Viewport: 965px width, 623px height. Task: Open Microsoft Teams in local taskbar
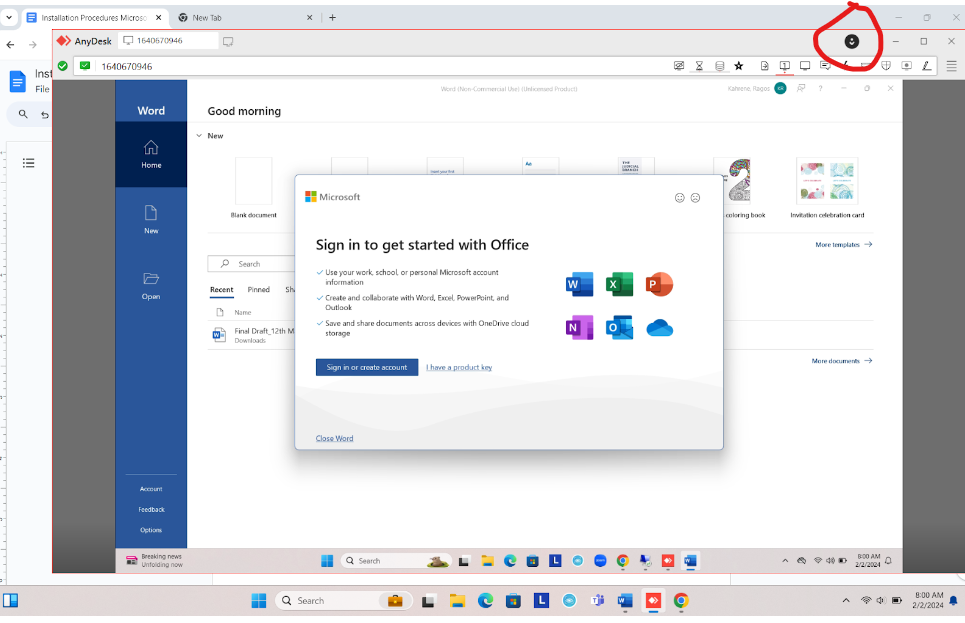click(598, 601)
